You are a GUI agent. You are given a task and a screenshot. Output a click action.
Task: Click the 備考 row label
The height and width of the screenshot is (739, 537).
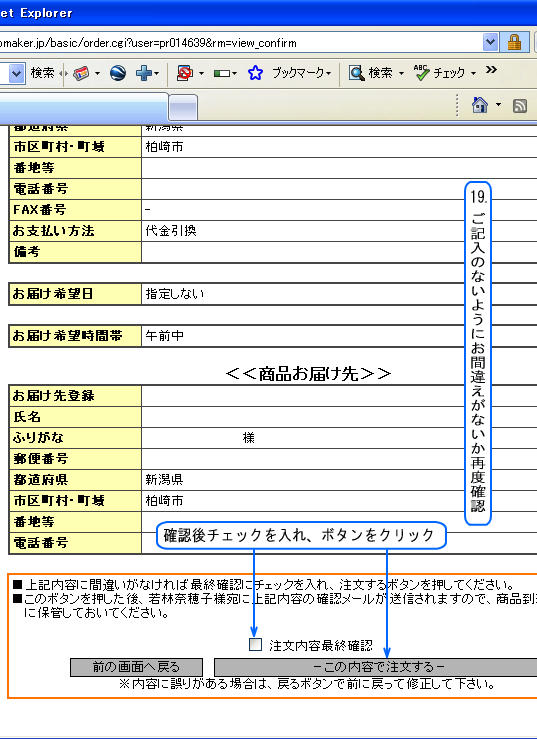[75, 252]
